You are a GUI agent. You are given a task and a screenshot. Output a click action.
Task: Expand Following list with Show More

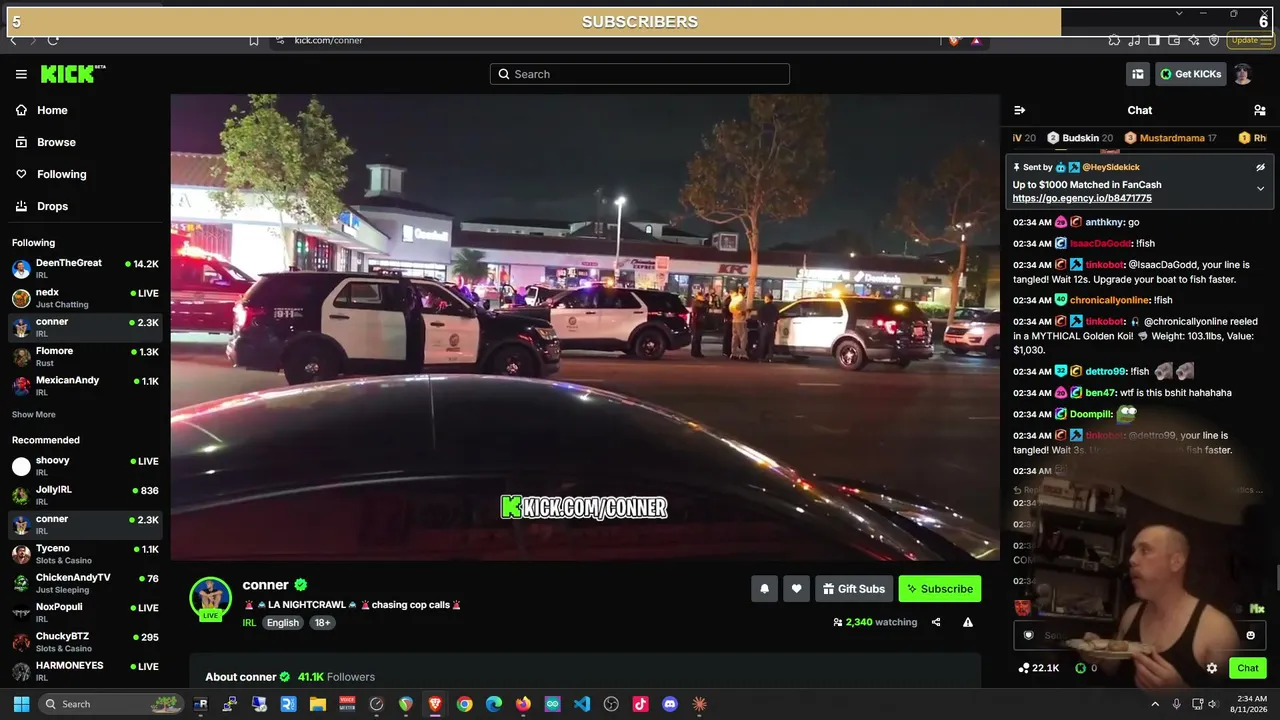(34, 415)
